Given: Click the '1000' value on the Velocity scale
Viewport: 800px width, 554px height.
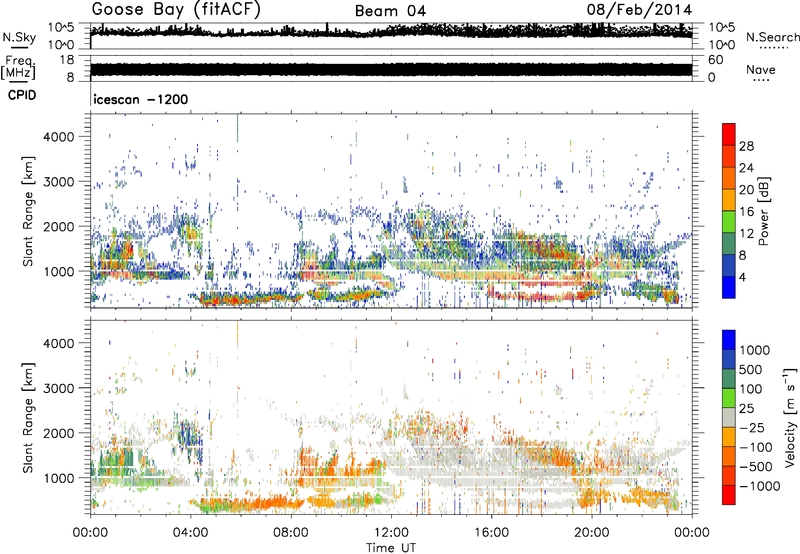Looking at the screenshot, I should (x=755, y=350).
